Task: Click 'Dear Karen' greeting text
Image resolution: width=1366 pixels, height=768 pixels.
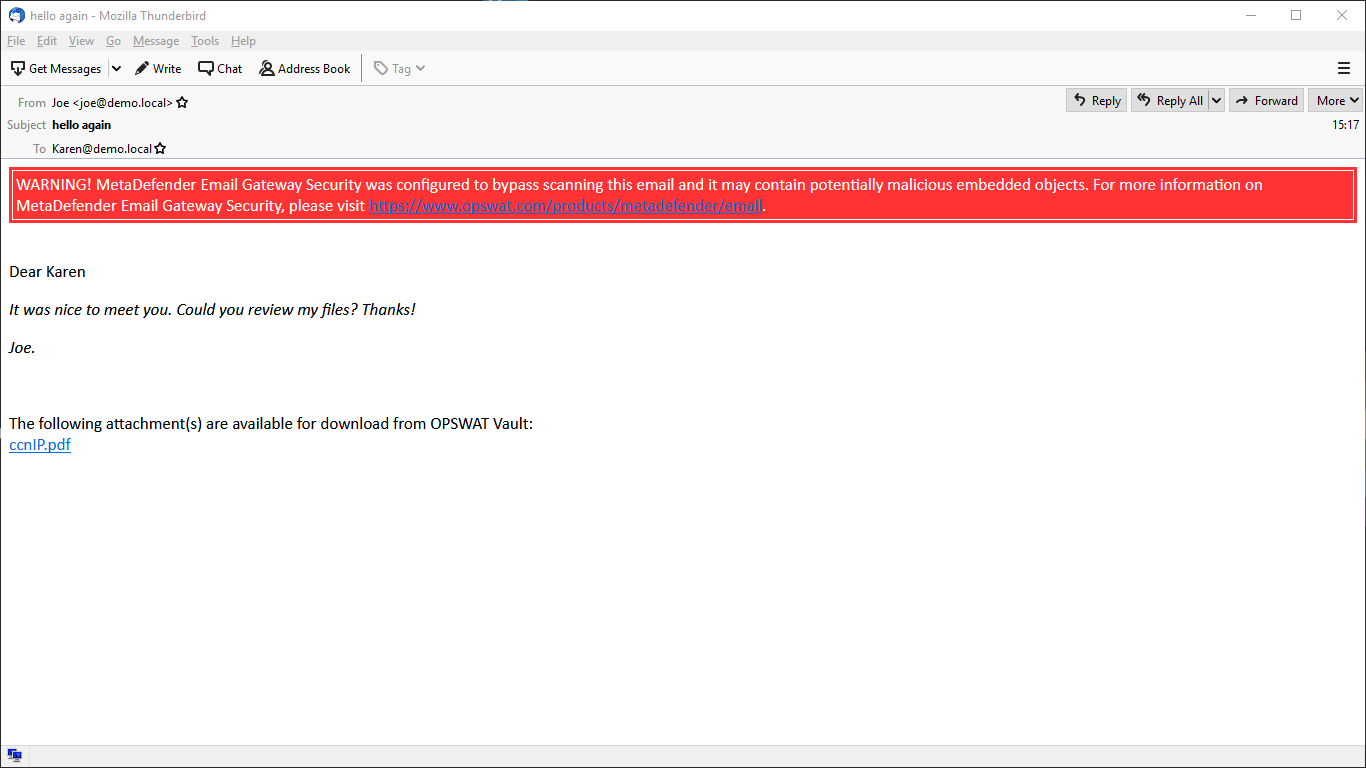Action: [47, 272]
